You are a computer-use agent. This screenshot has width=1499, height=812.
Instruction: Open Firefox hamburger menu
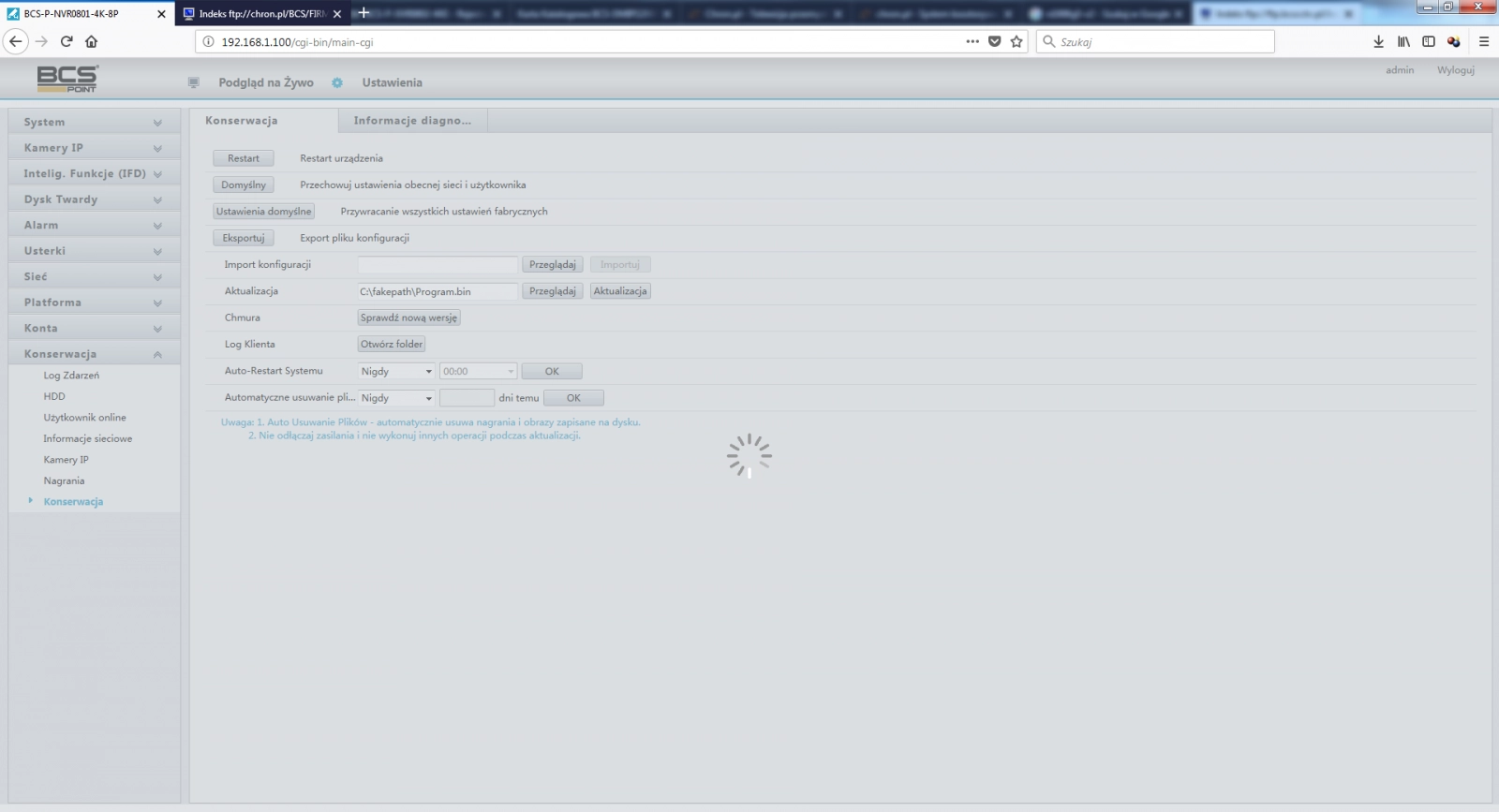click(1484, 41)
